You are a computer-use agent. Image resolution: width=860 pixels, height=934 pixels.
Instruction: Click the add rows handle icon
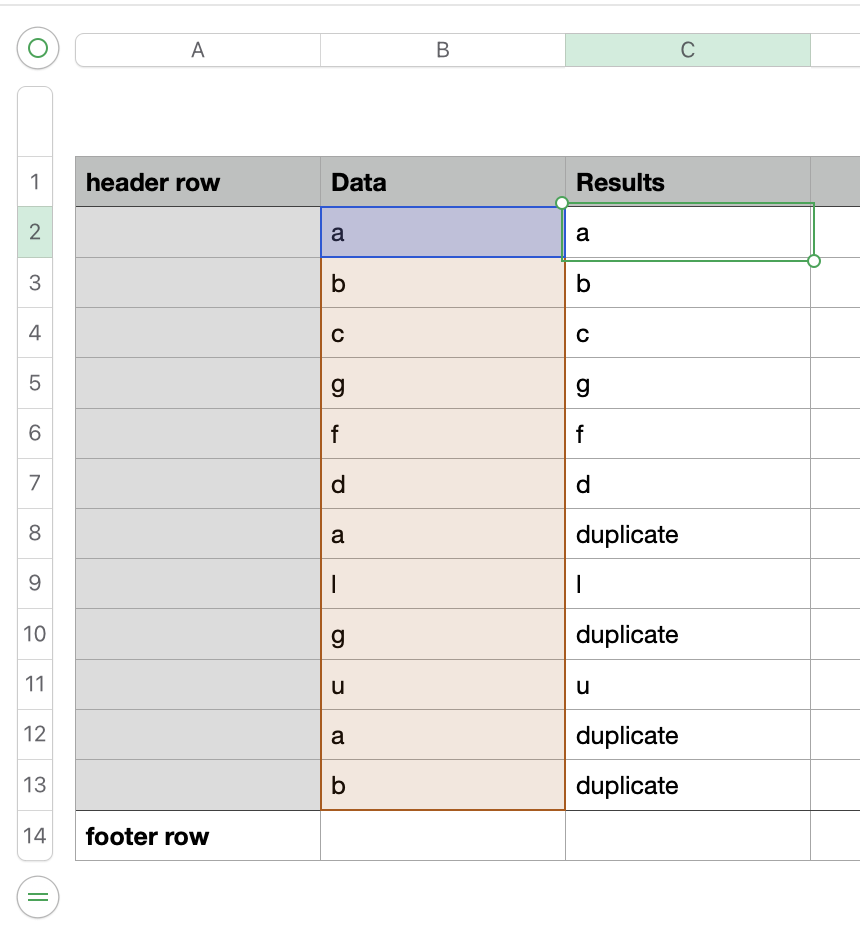(x=38, y=897)
